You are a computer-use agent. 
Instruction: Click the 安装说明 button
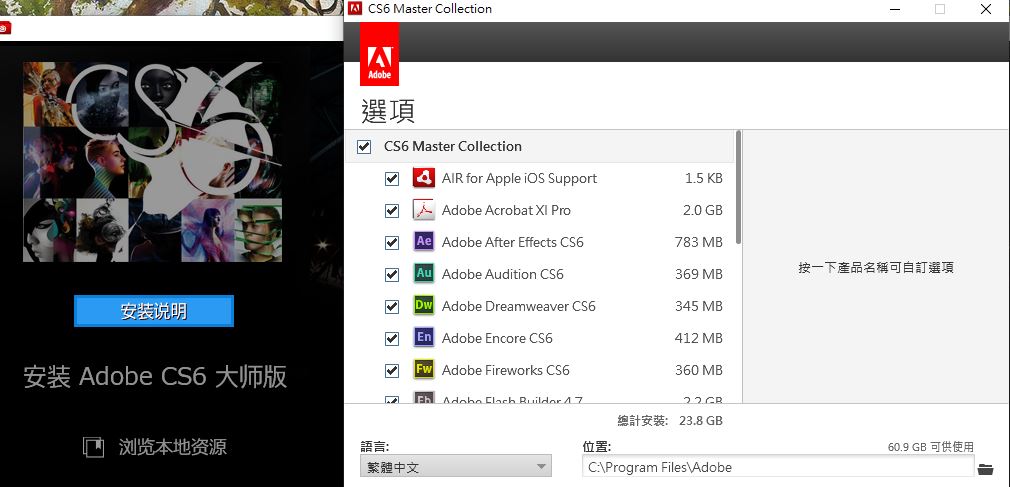pyautogui.click(x=154, y=311)
